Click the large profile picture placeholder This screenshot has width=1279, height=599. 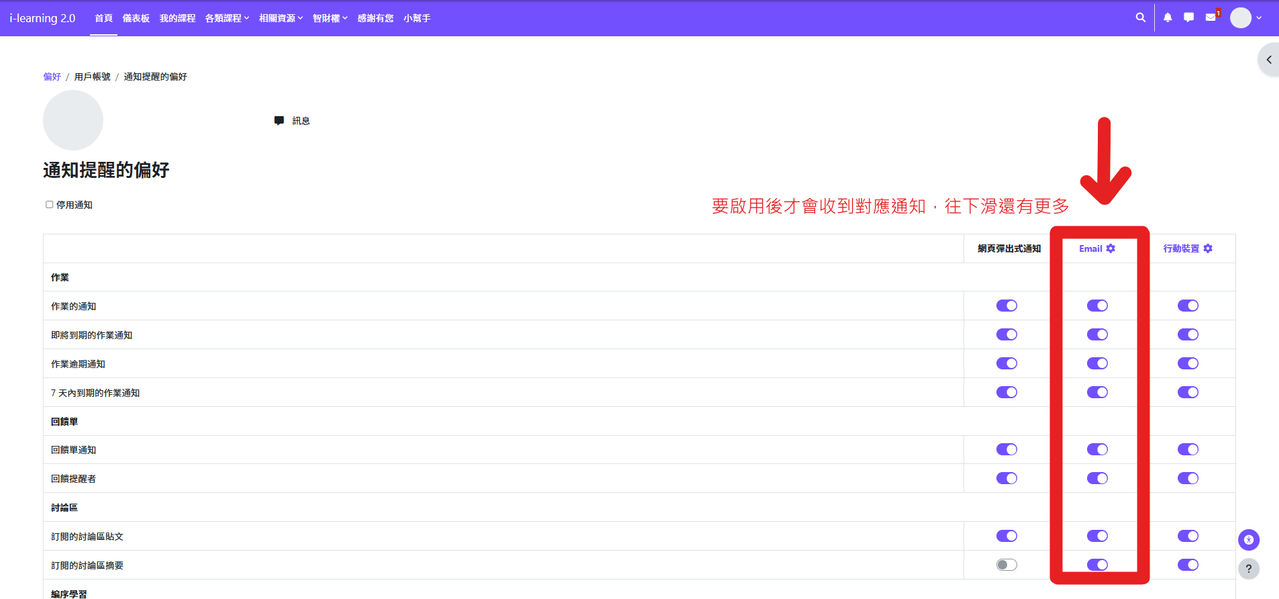point(73,120)
